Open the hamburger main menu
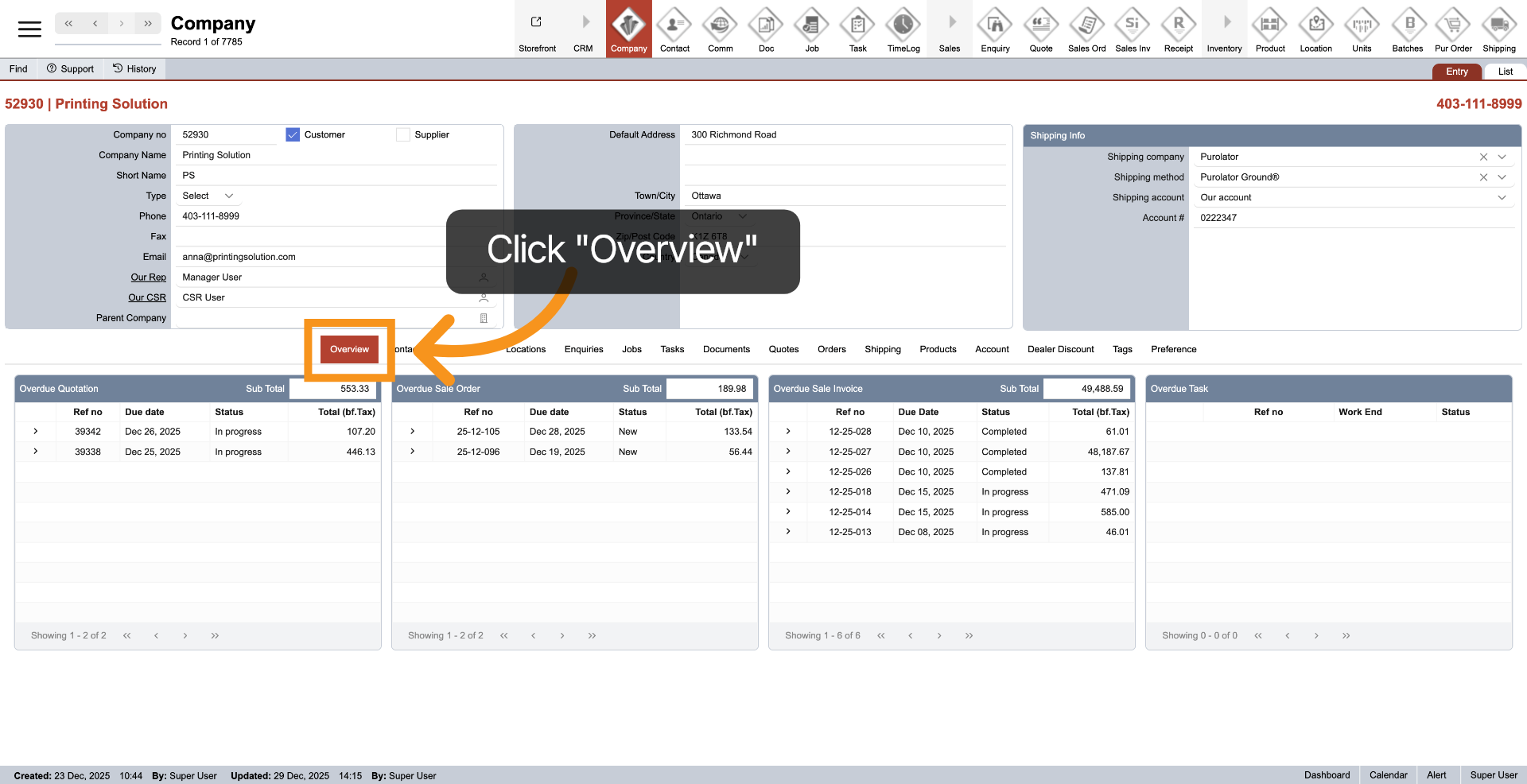 (29, 29)
